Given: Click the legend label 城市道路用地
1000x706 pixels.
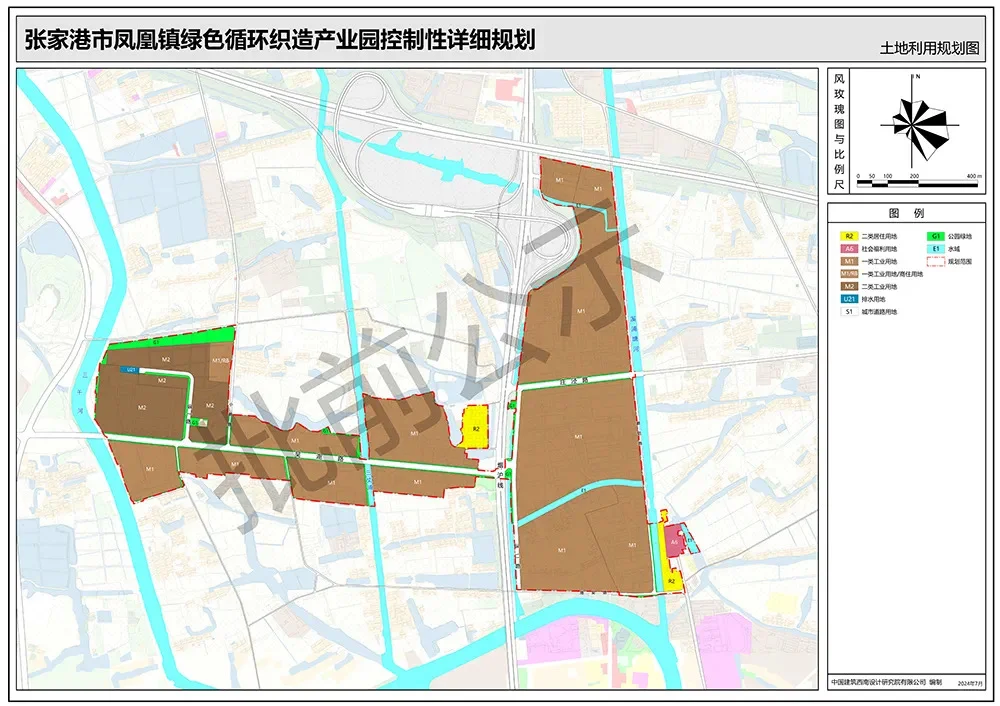Looking at the screenshot, I should [879, 312].
